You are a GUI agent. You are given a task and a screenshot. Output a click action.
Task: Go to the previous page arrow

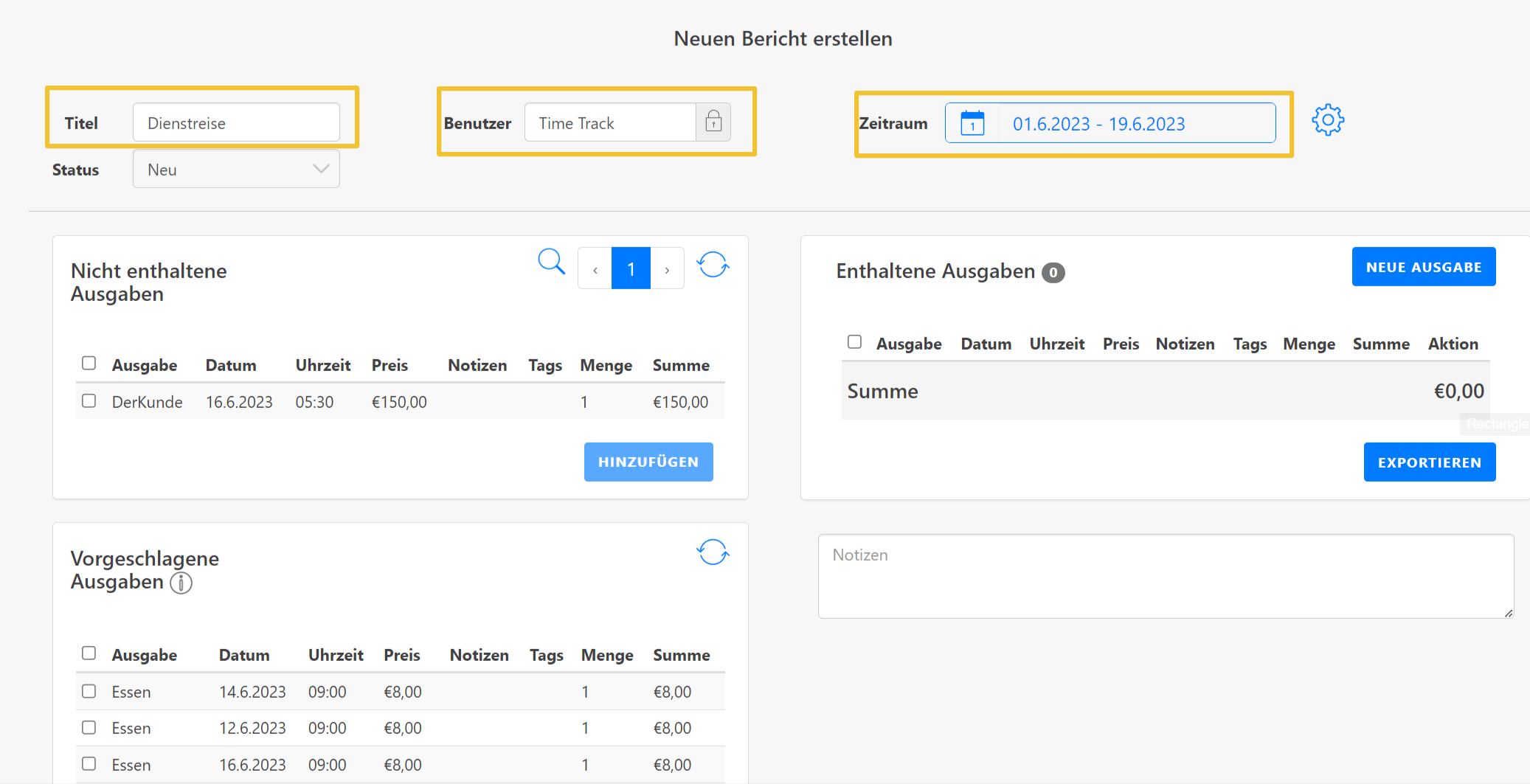point(595,269)
